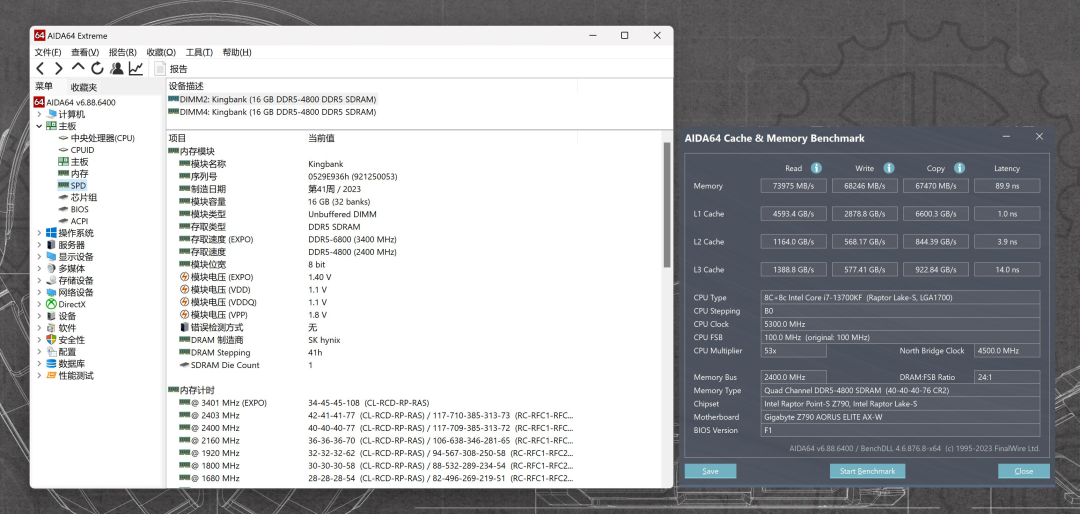
Task: Click the Back navigation arrow
Action: click(40, 68)
